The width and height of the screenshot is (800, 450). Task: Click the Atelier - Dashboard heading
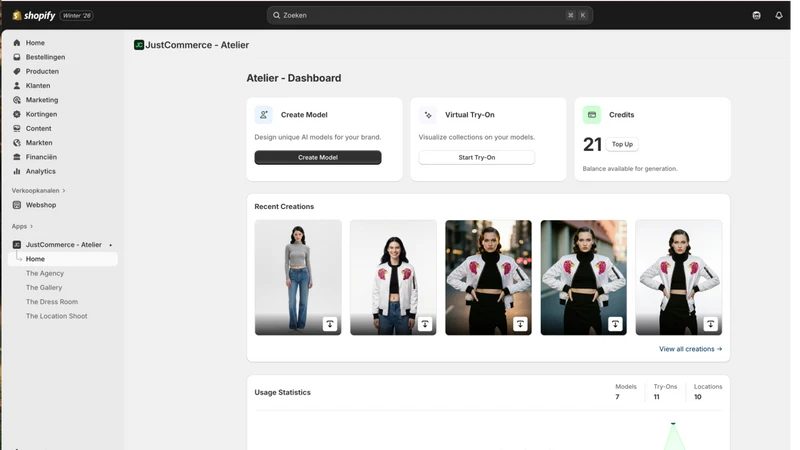click(294, 78)
